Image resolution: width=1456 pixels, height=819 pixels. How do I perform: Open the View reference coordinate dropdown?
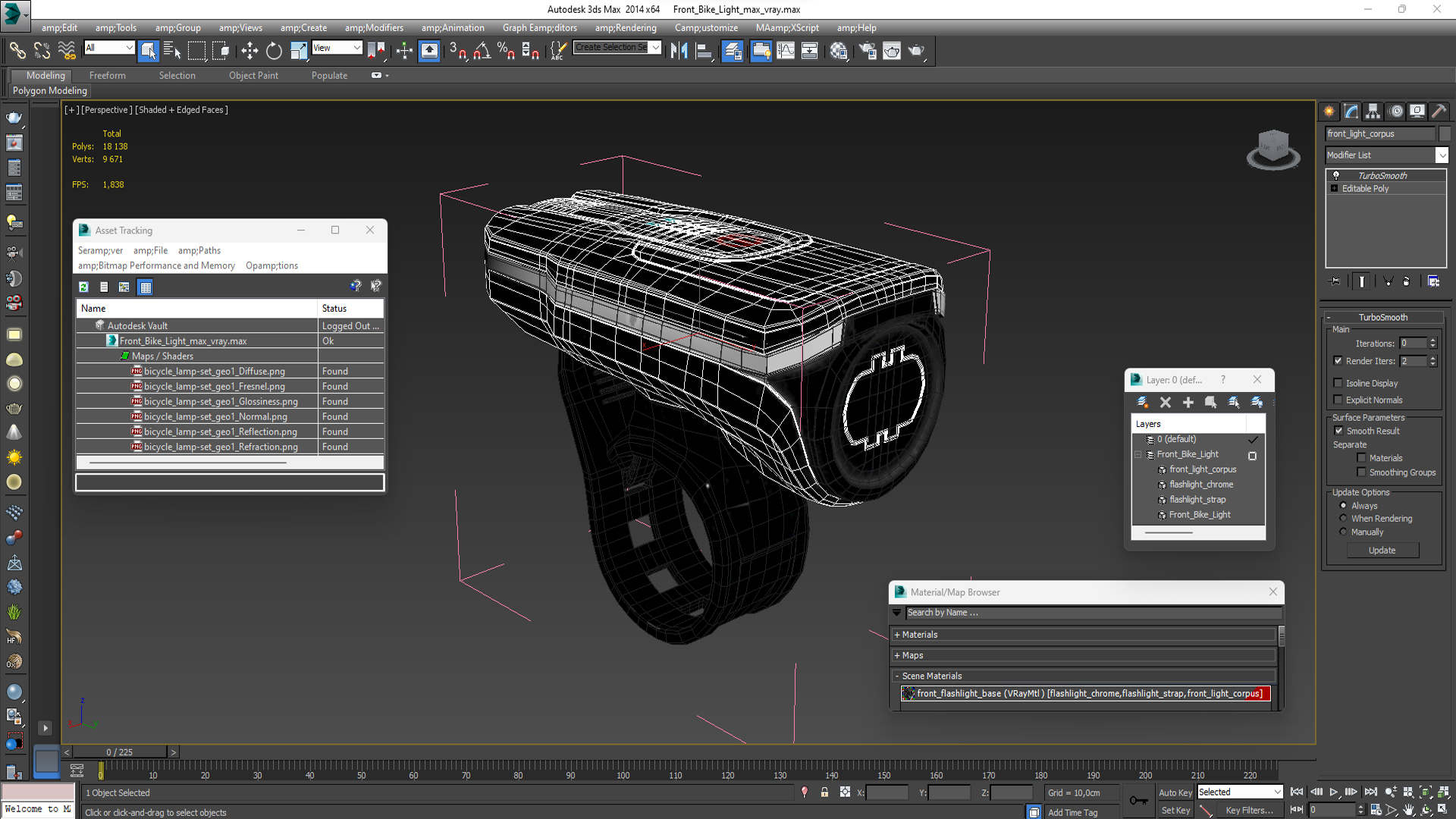pos(337,48)
